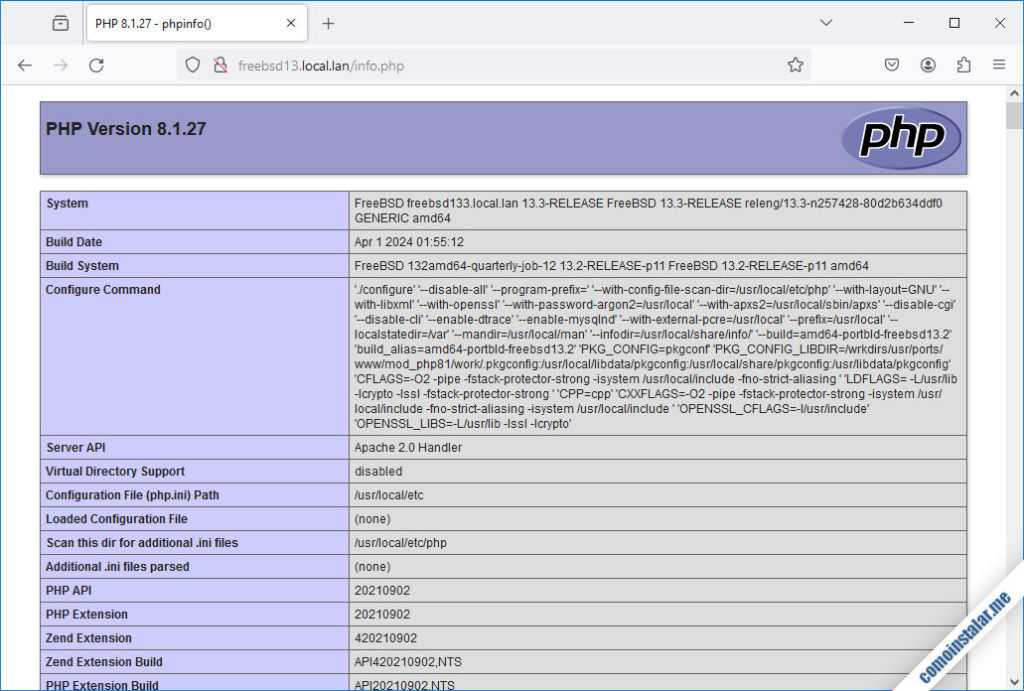Image resolution: width=1024 pixels, height=691 pixels.
Task: Reload the phpinfo page
Action: (x=96, y=64)
